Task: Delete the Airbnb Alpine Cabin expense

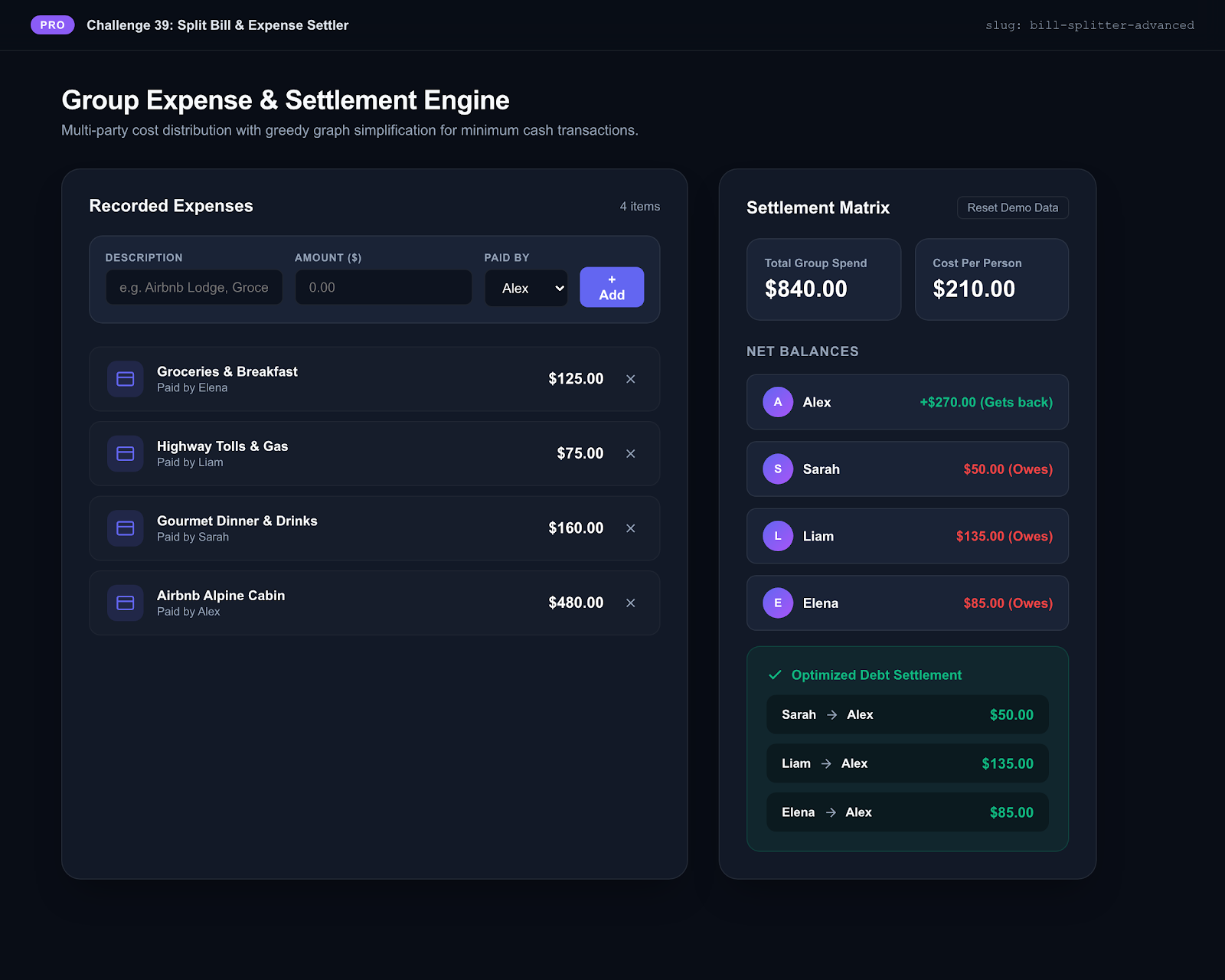Action: 631,603
